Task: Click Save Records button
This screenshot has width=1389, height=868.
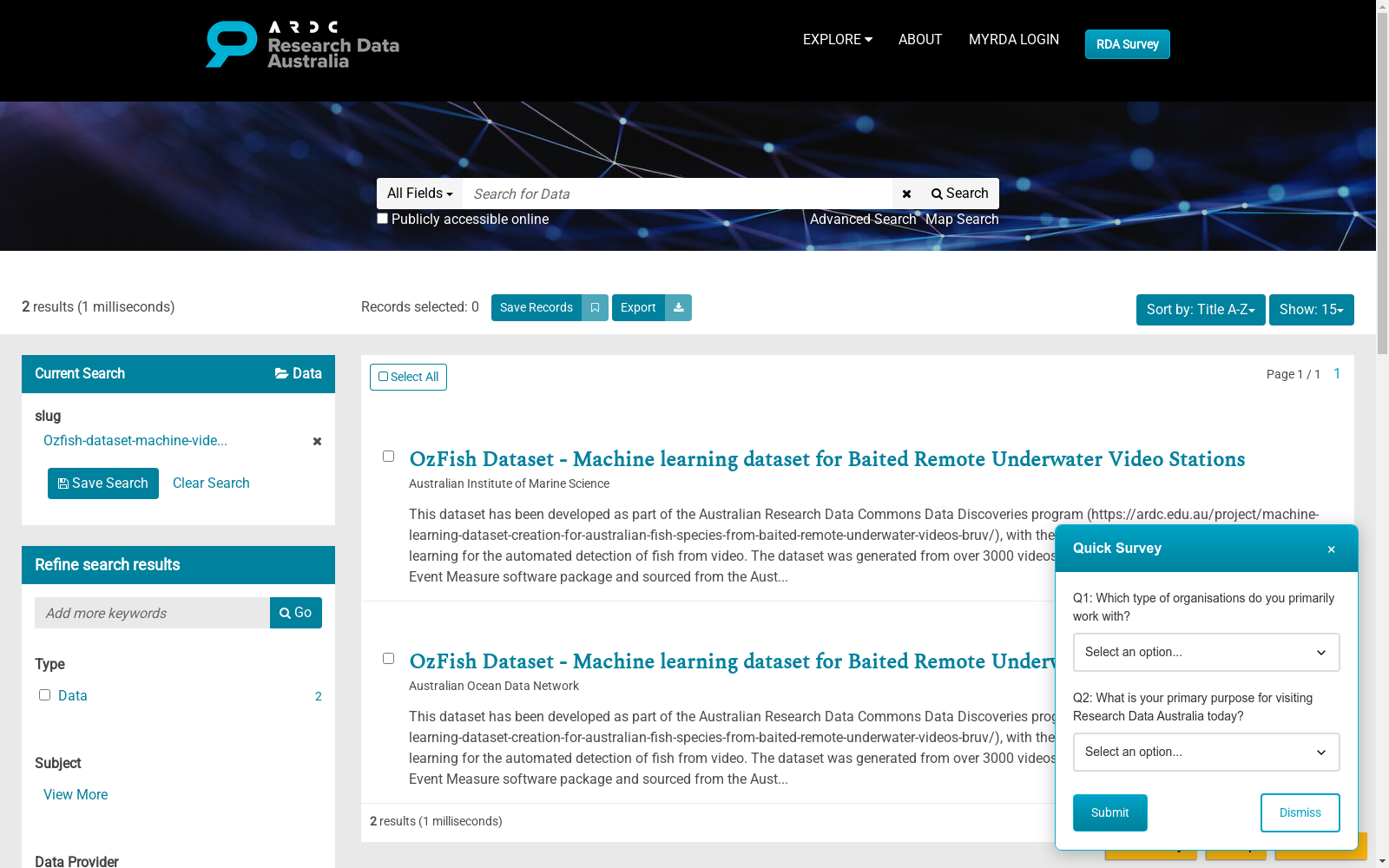Action: [x=537, y=307]
